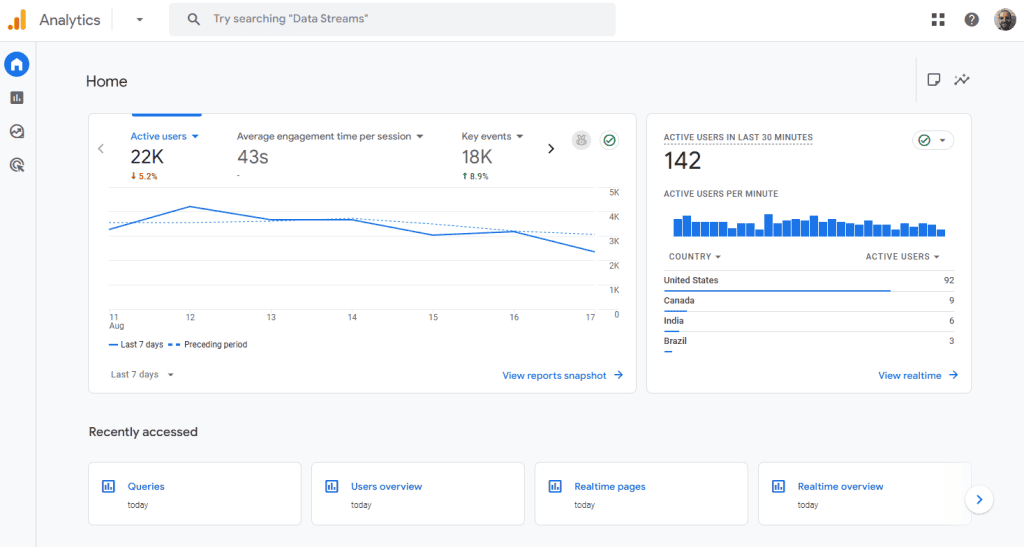Image resolution: width=1024 pixels, height=547 pixels.
Task: Open the Insights sparkline icon
Action: pos(962,80)
